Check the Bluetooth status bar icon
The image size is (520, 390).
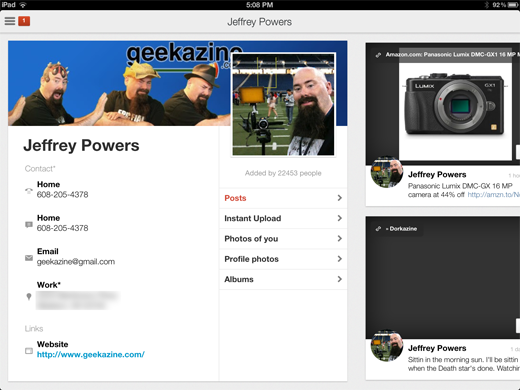click(486, 5)
